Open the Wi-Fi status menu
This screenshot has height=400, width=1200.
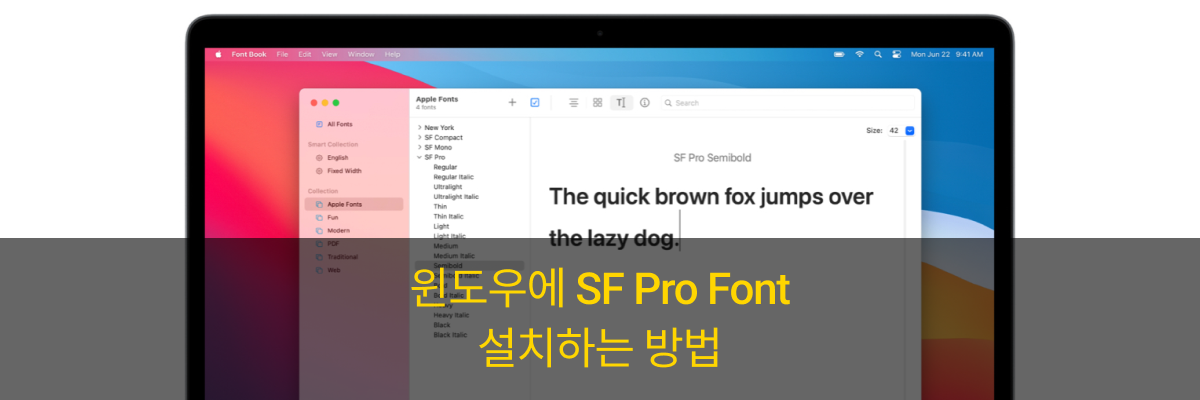point(859,54)
